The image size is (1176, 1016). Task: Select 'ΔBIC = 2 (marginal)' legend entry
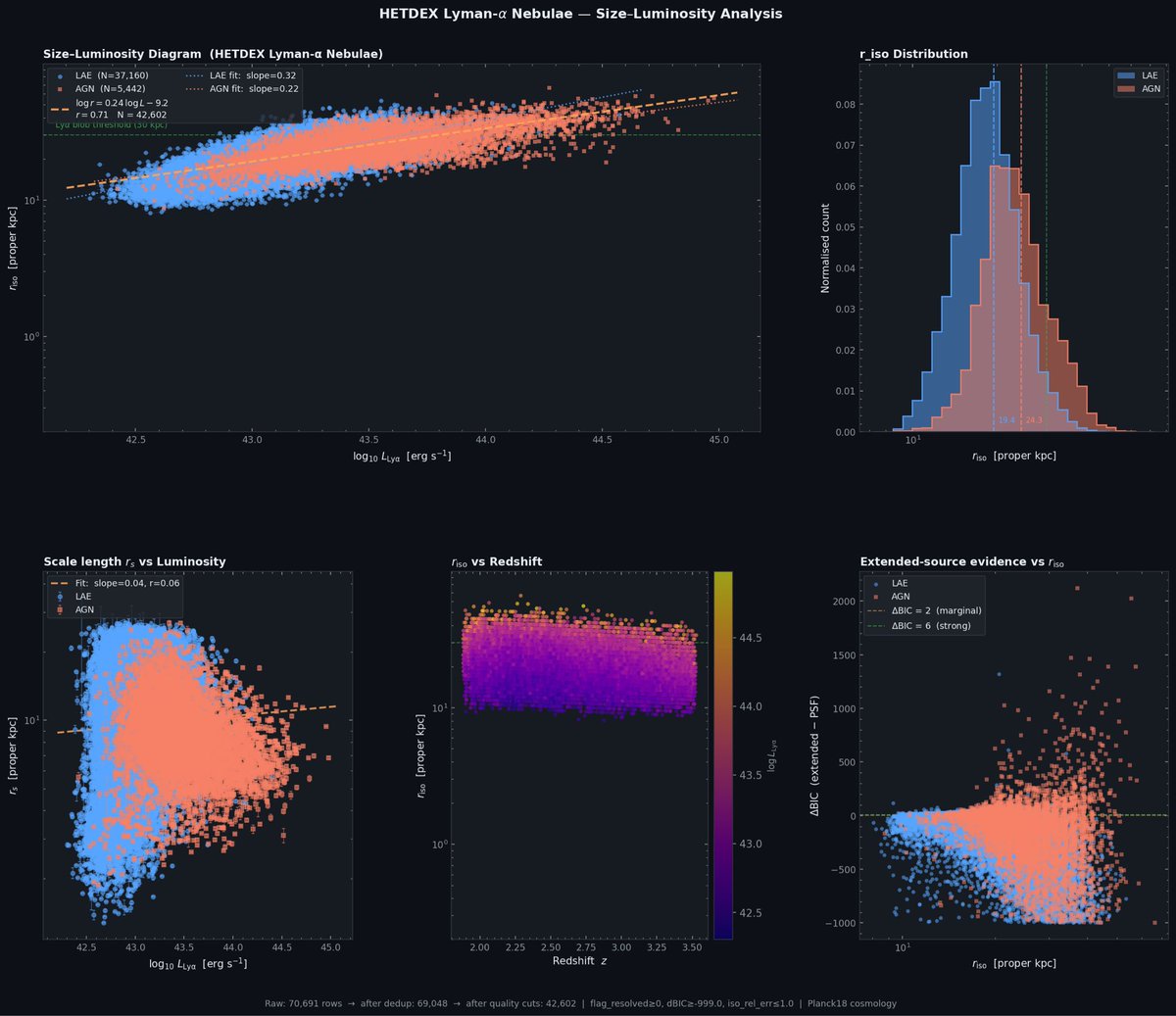pos(926,610)
